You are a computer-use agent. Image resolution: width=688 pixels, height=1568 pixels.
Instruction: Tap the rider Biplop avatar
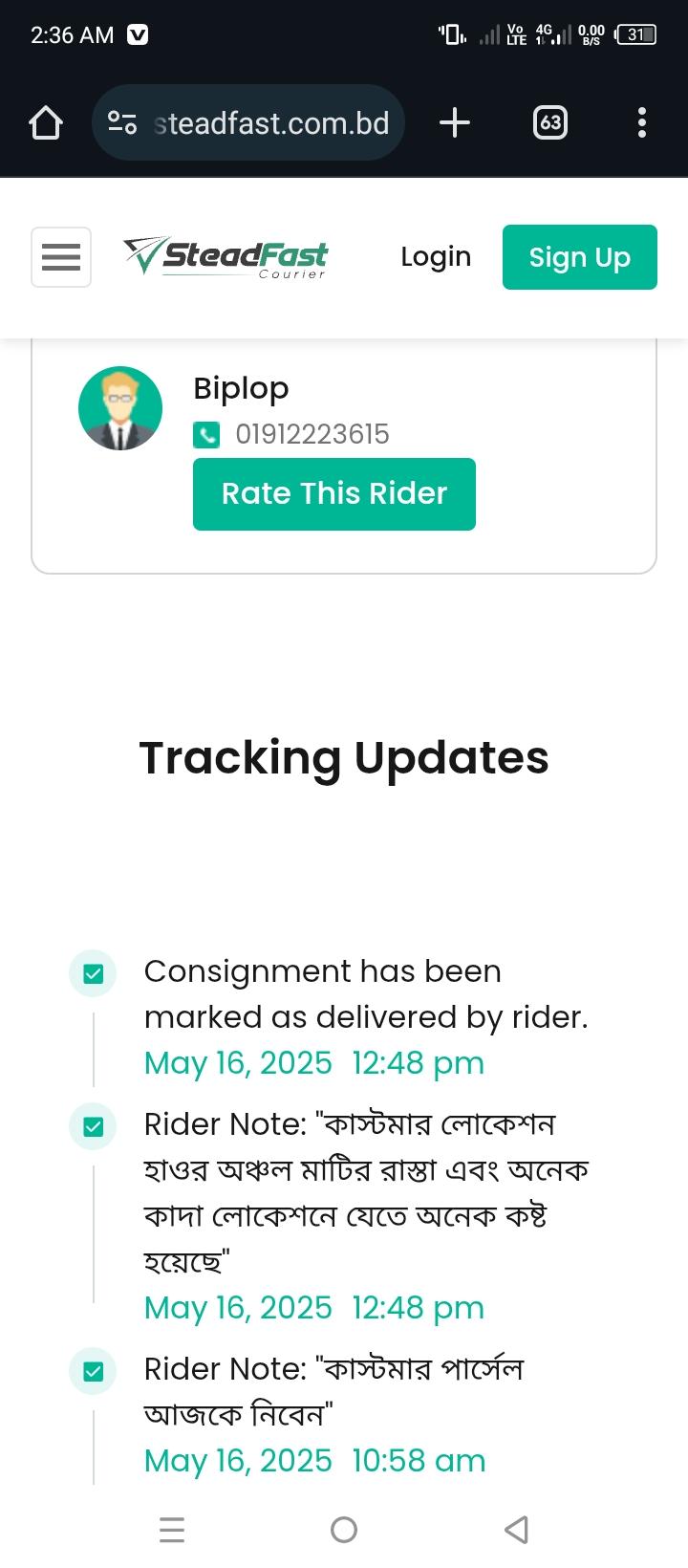120,408
